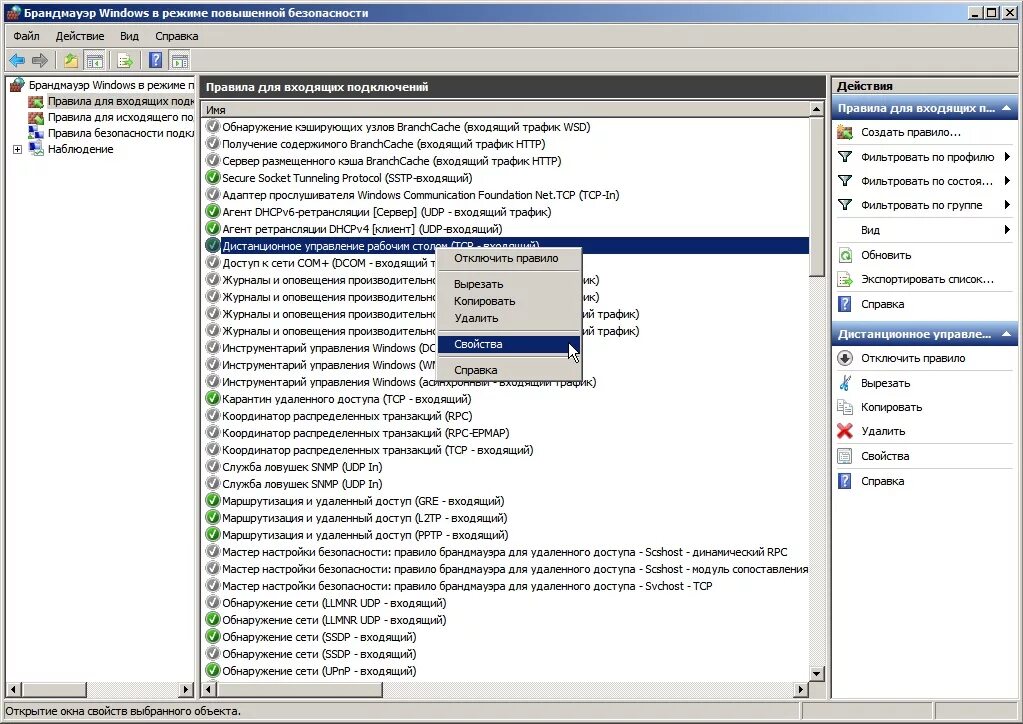Image resolution: width=1023 pixels, height=724 pixels.
Task: Choose Вырезать in the context menu
Action: click(508, 284)
